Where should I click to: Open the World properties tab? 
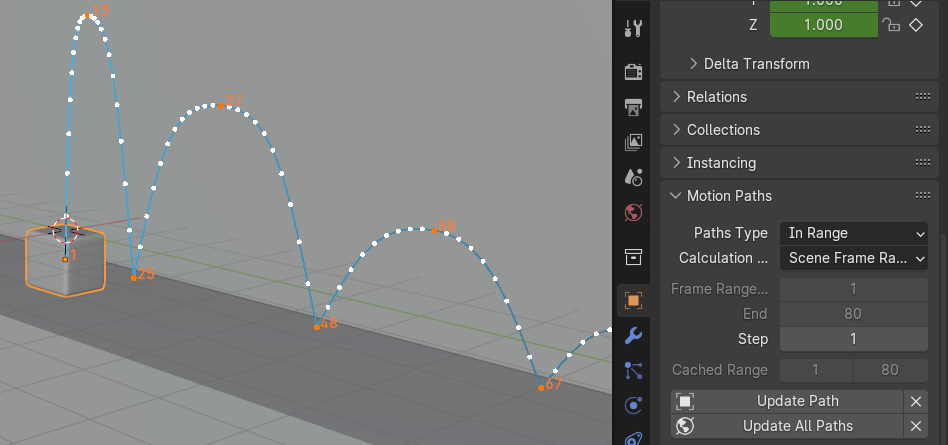[633, 212]
